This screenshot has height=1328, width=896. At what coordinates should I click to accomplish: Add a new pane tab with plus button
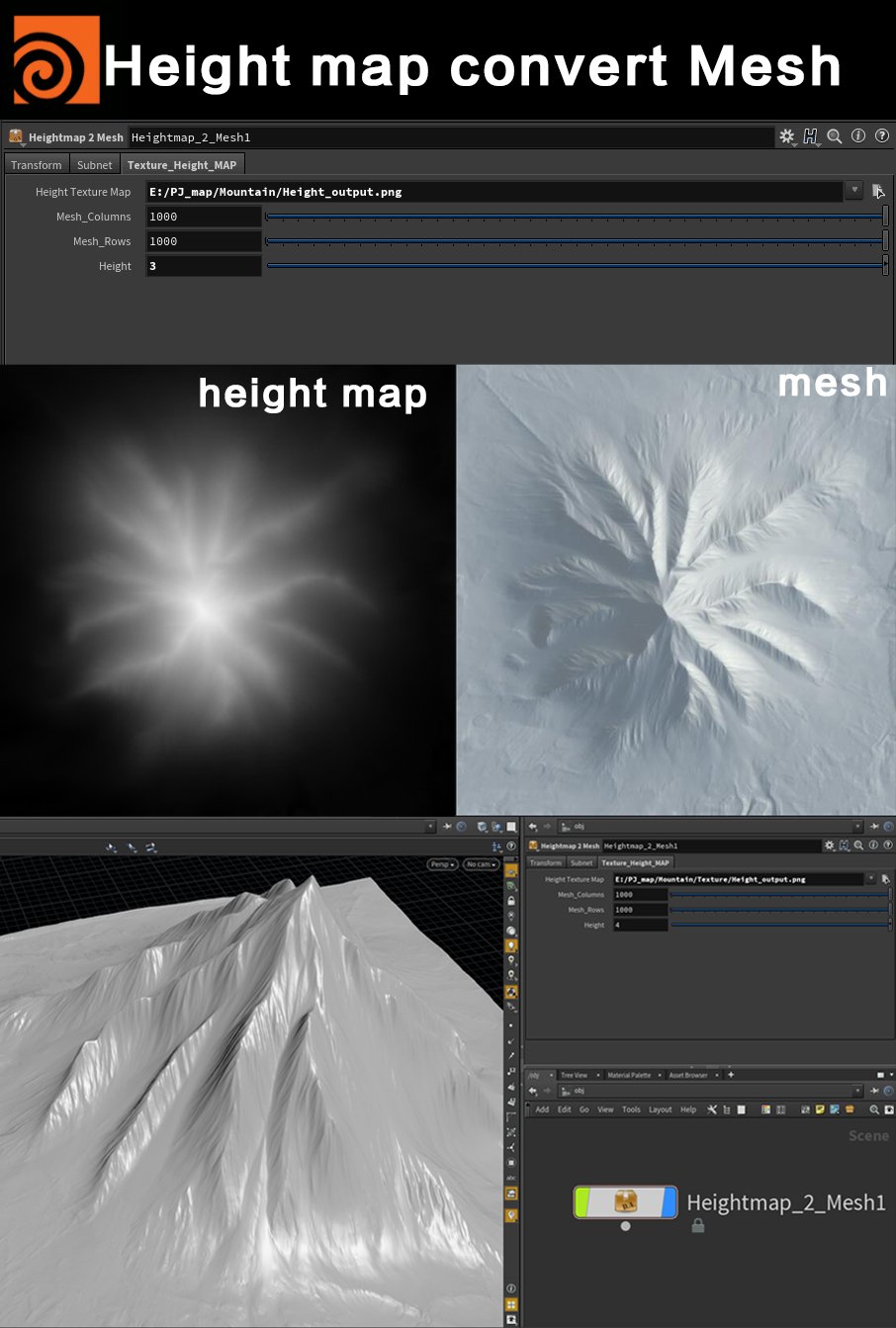[731, 1075]
